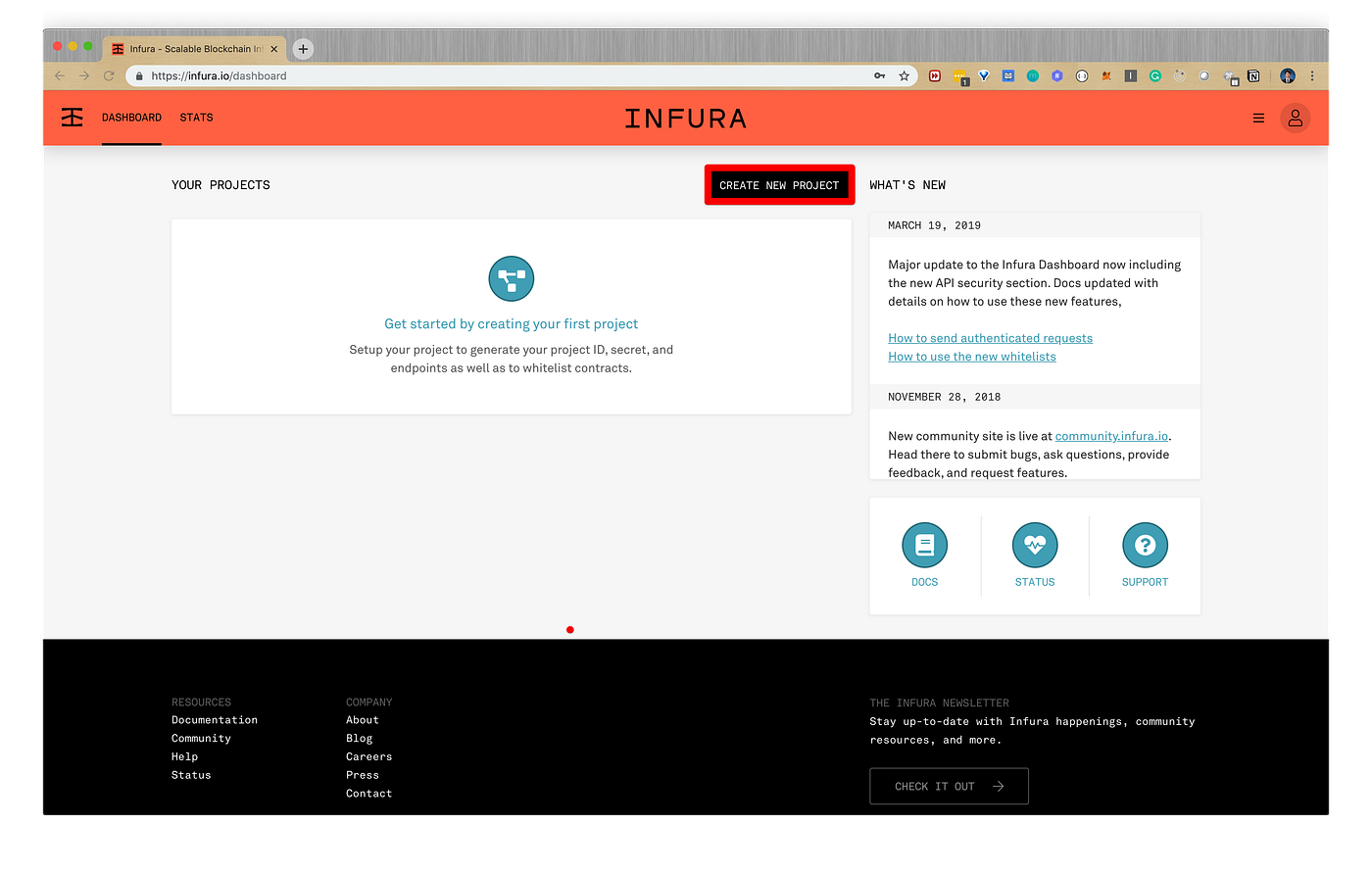1372x872 pixels.
Task: Click Get started by creating your first project
Action: coord(511,324)
